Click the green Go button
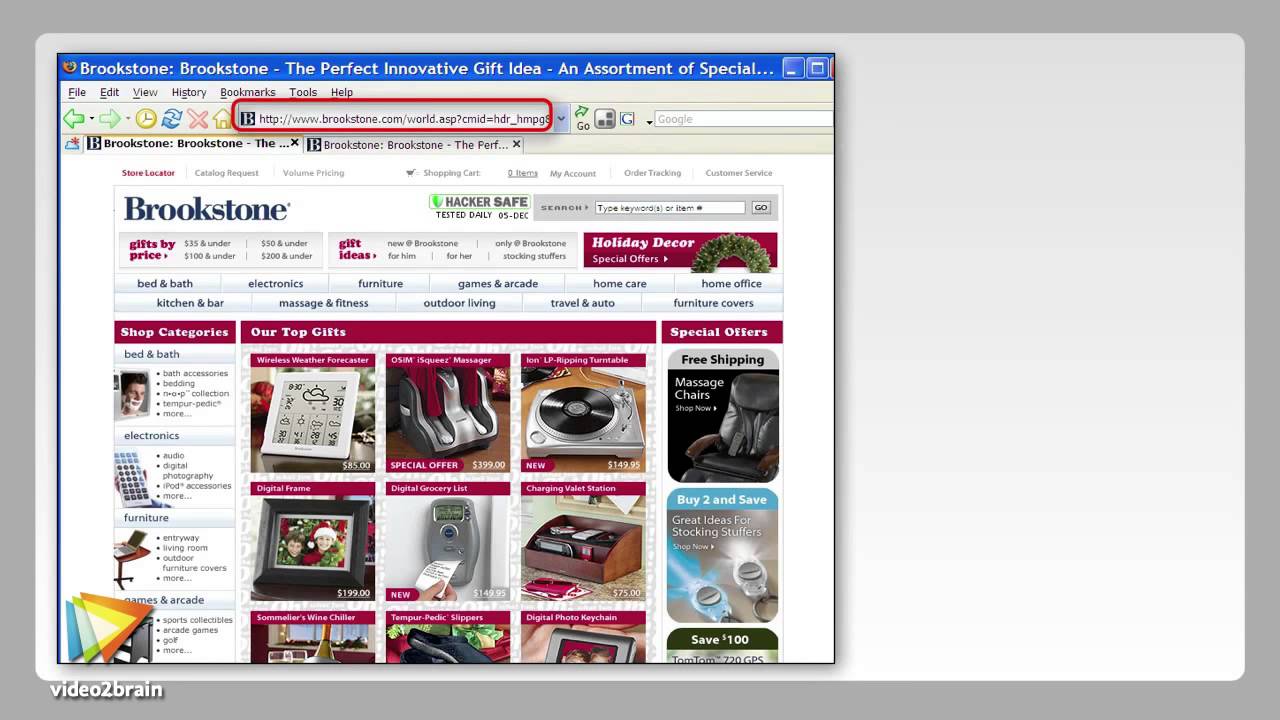 click(x=582, y=119)
